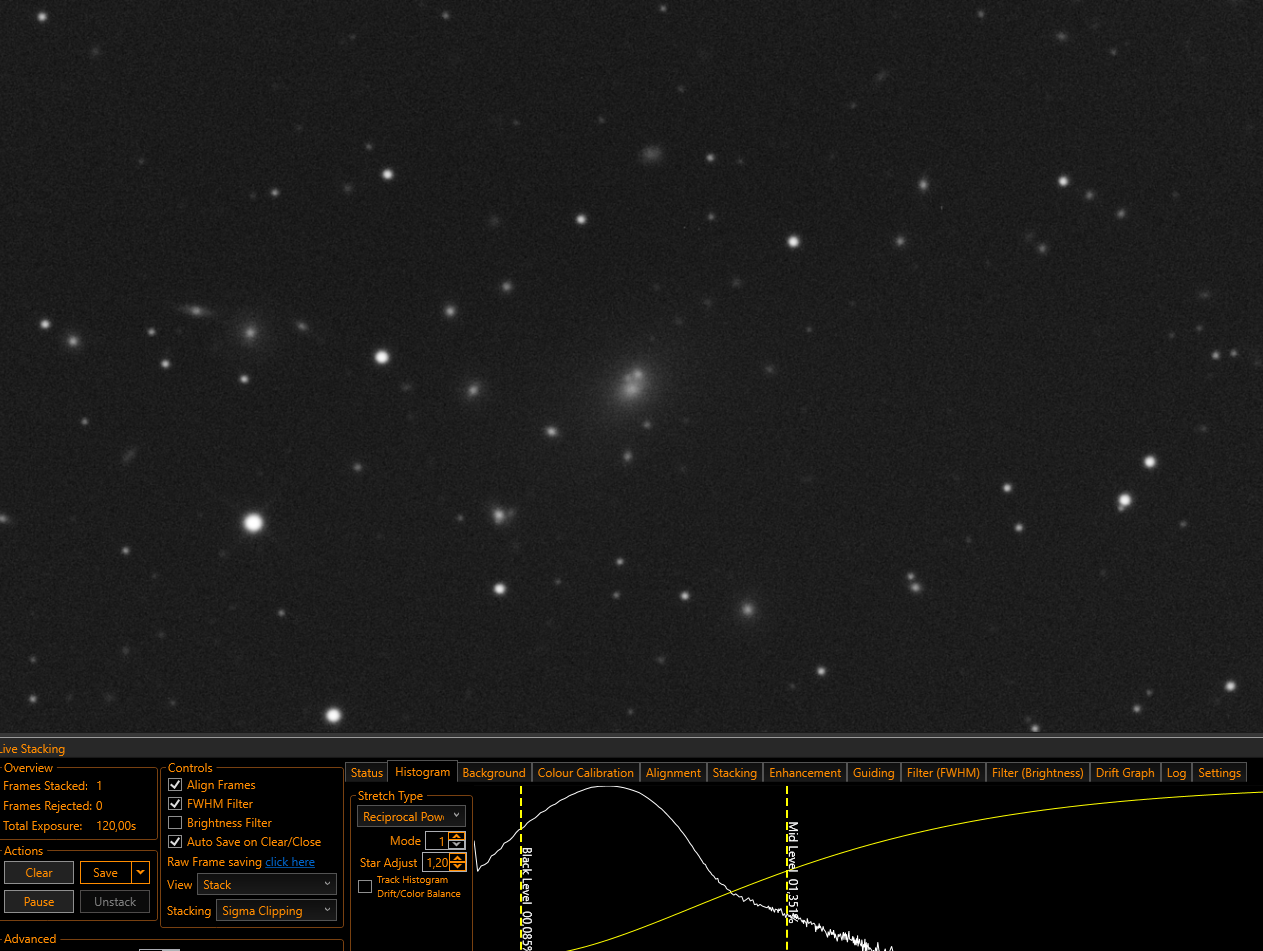Go to the Enhancement tab
1263x951 pixels.
click(x=805, y=772)
